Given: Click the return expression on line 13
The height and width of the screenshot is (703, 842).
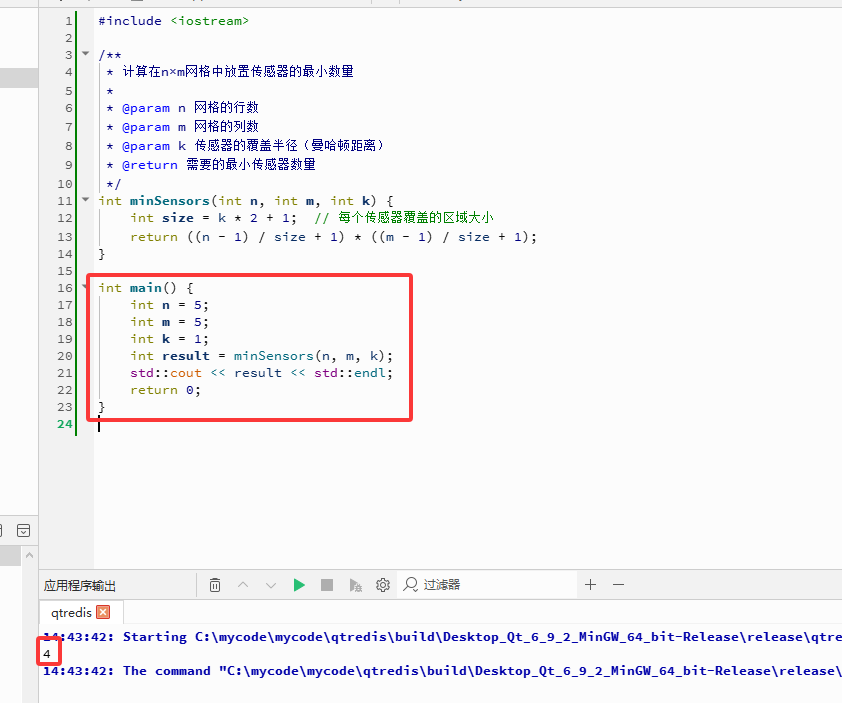Looking at the screenshot, I should click(333, 237).
